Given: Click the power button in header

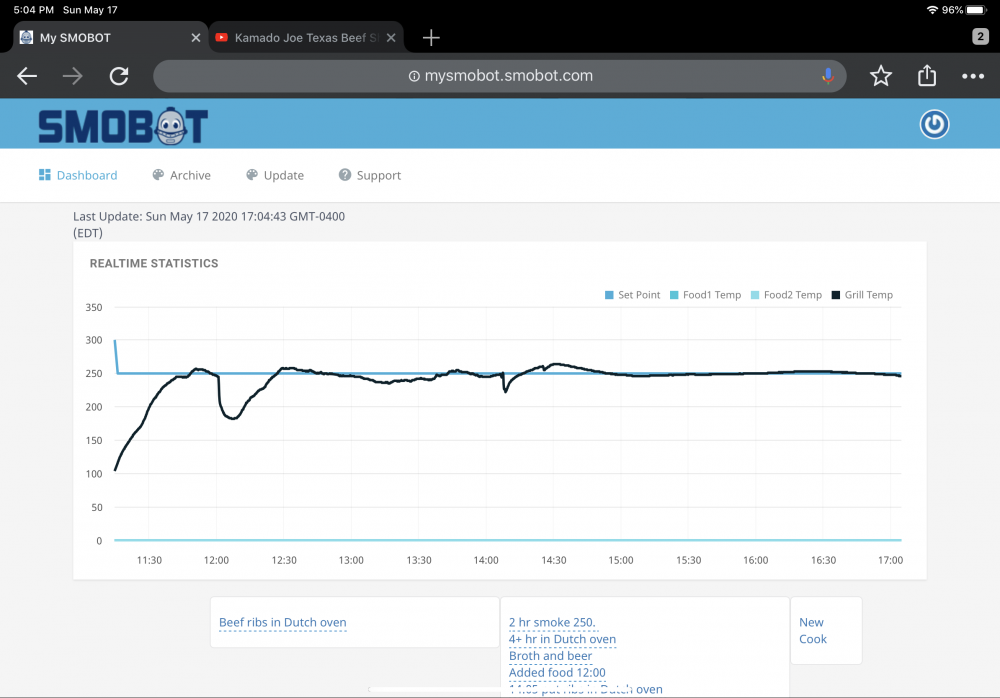Looking at the screenshot, I should click(934, 124).
